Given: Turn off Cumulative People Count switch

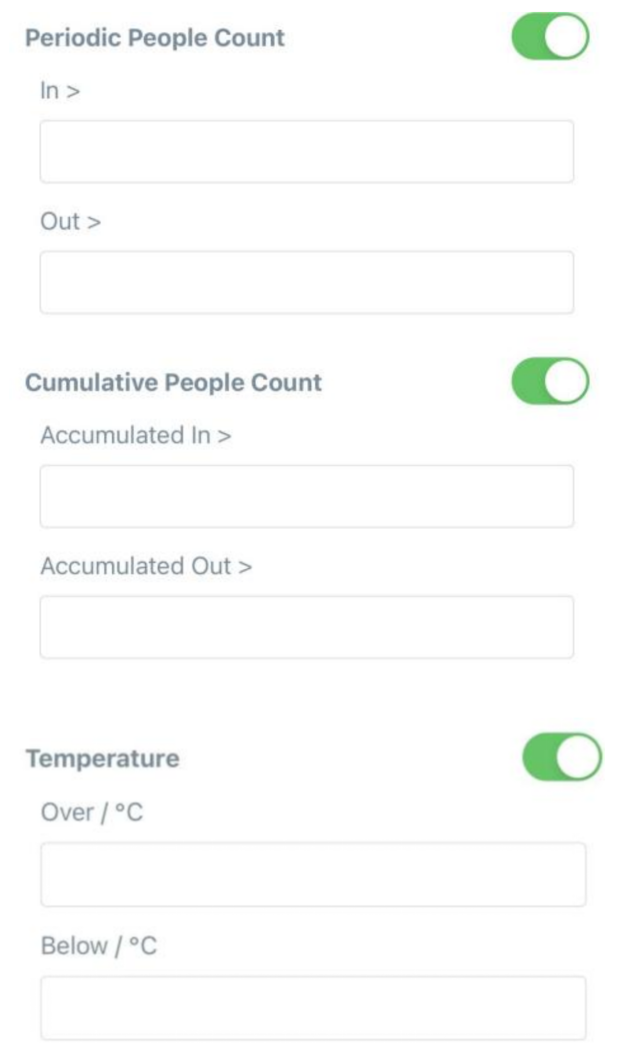Looking at the screenshot, I should [550, 382].
